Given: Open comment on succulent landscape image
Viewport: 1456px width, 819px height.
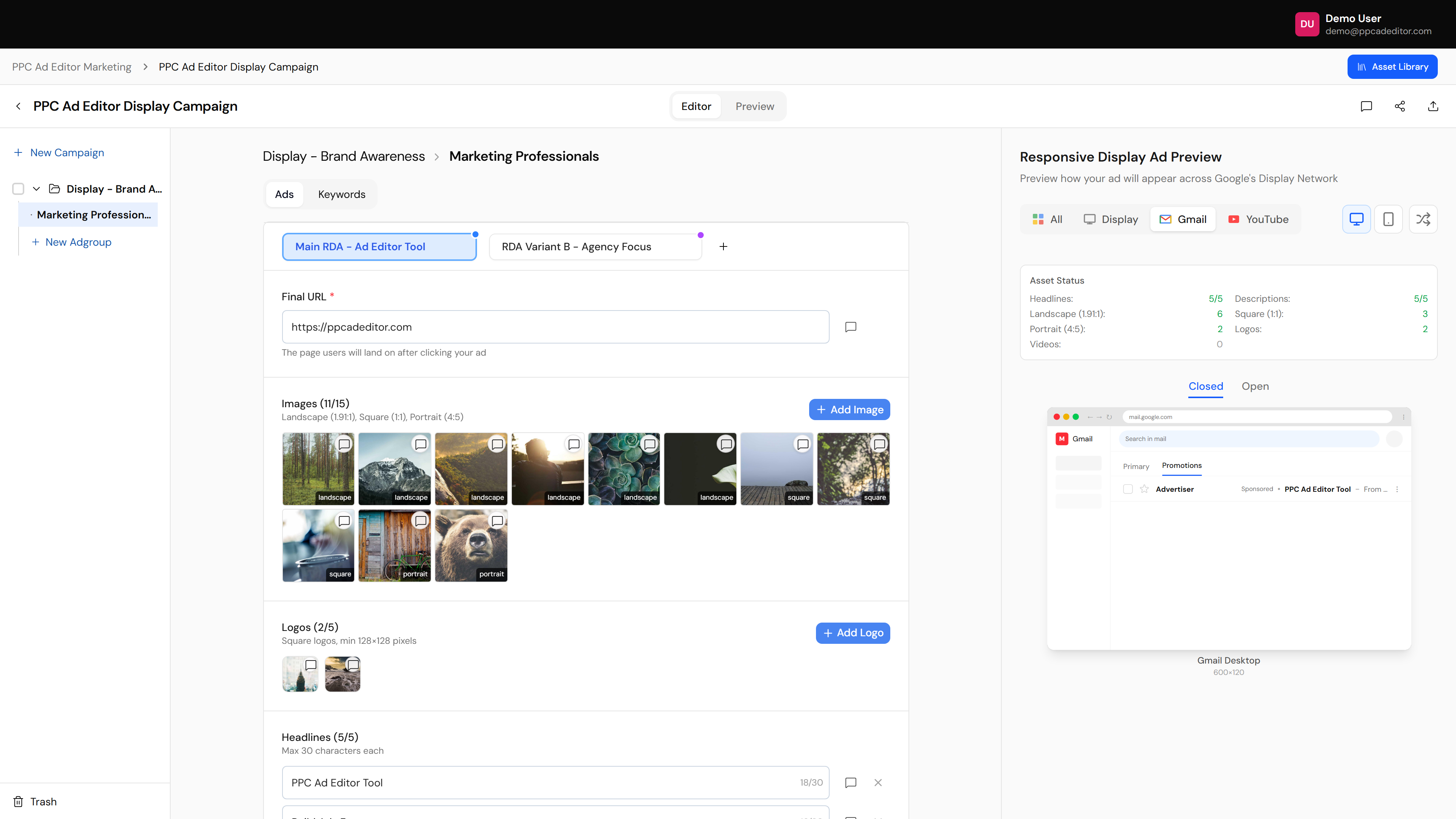Looking at the screenshot, I should tap(650, 444).
